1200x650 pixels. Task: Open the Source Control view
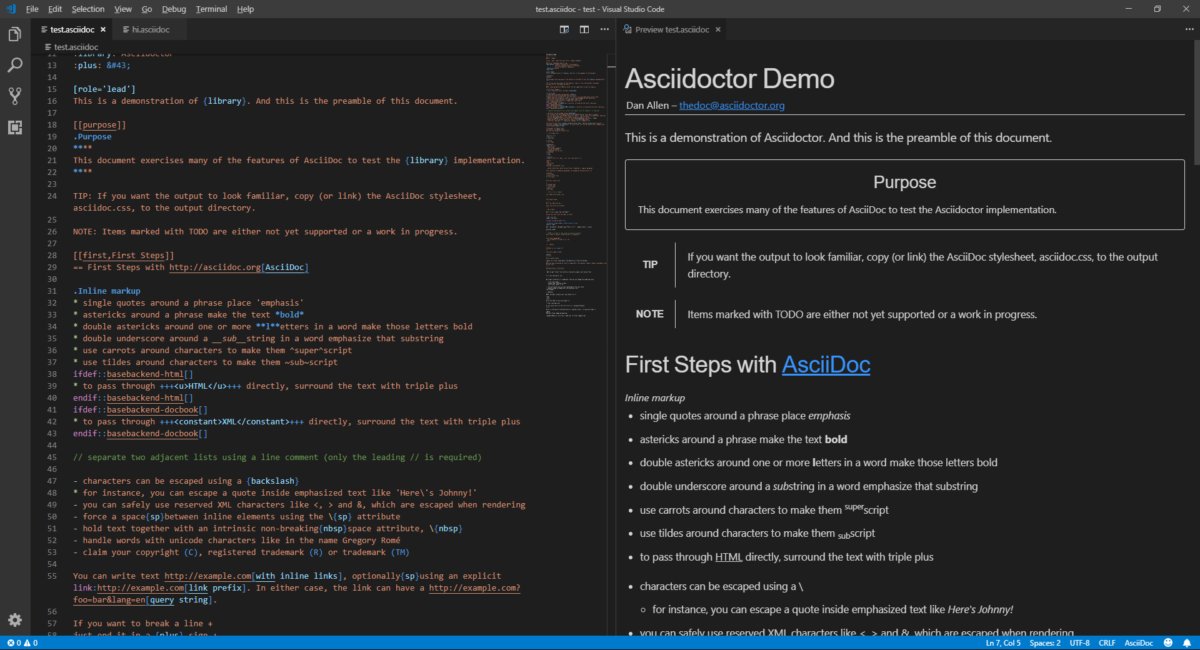(x=15, y=97)
